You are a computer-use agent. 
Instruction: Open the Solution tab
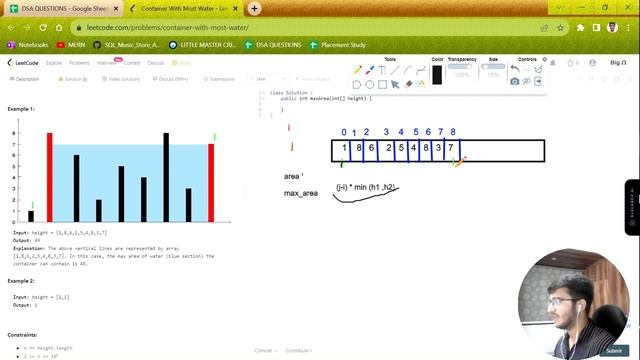coord(73,79)
